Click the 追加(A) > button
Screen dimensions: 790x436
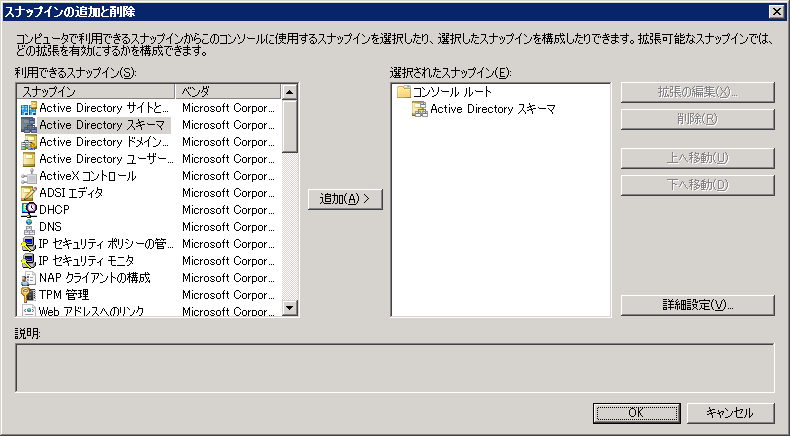coord(345,199)
